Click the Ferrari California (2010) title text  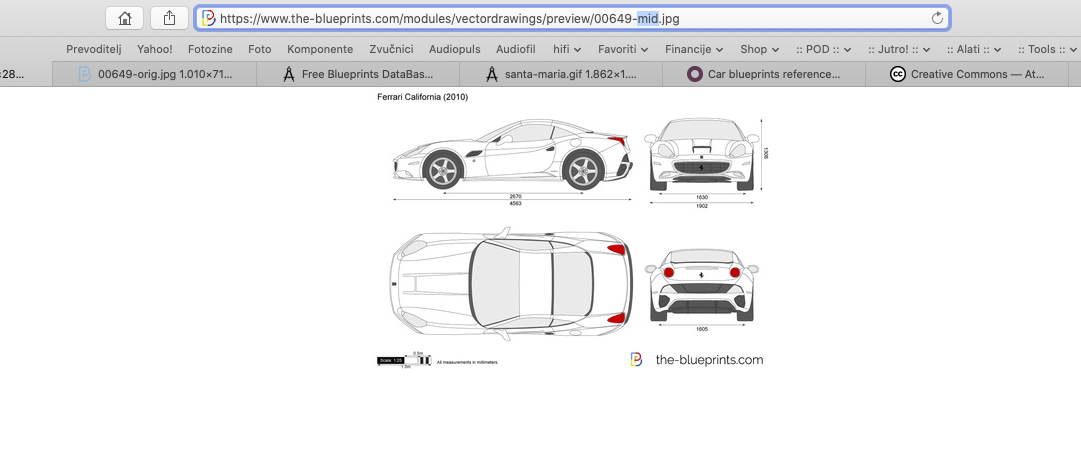click(423, 97)
